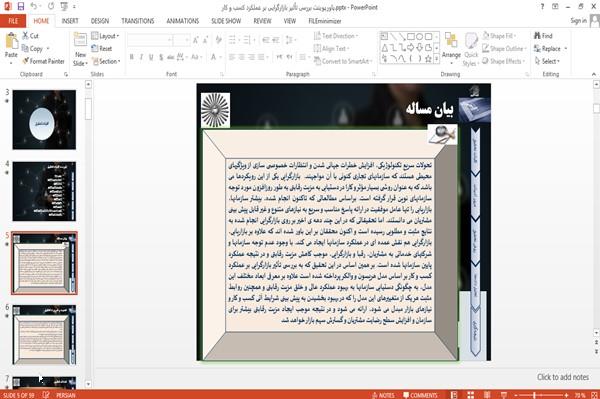The image size is (600, 399).
Task: Select slide 4 thumbnail in panel
Action: (x=44, y=191)
